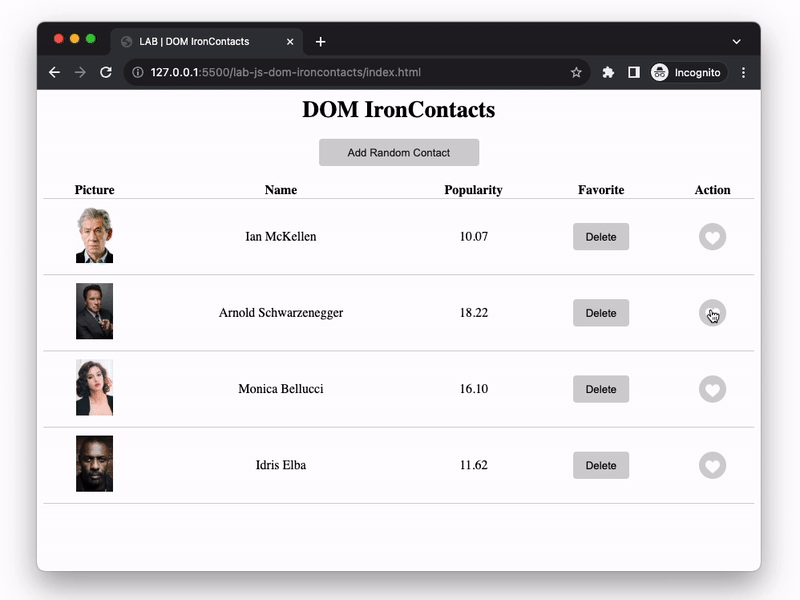Expand the tab search chevron in the title bar
Screen dimensions: 800x600
(737, 42)
